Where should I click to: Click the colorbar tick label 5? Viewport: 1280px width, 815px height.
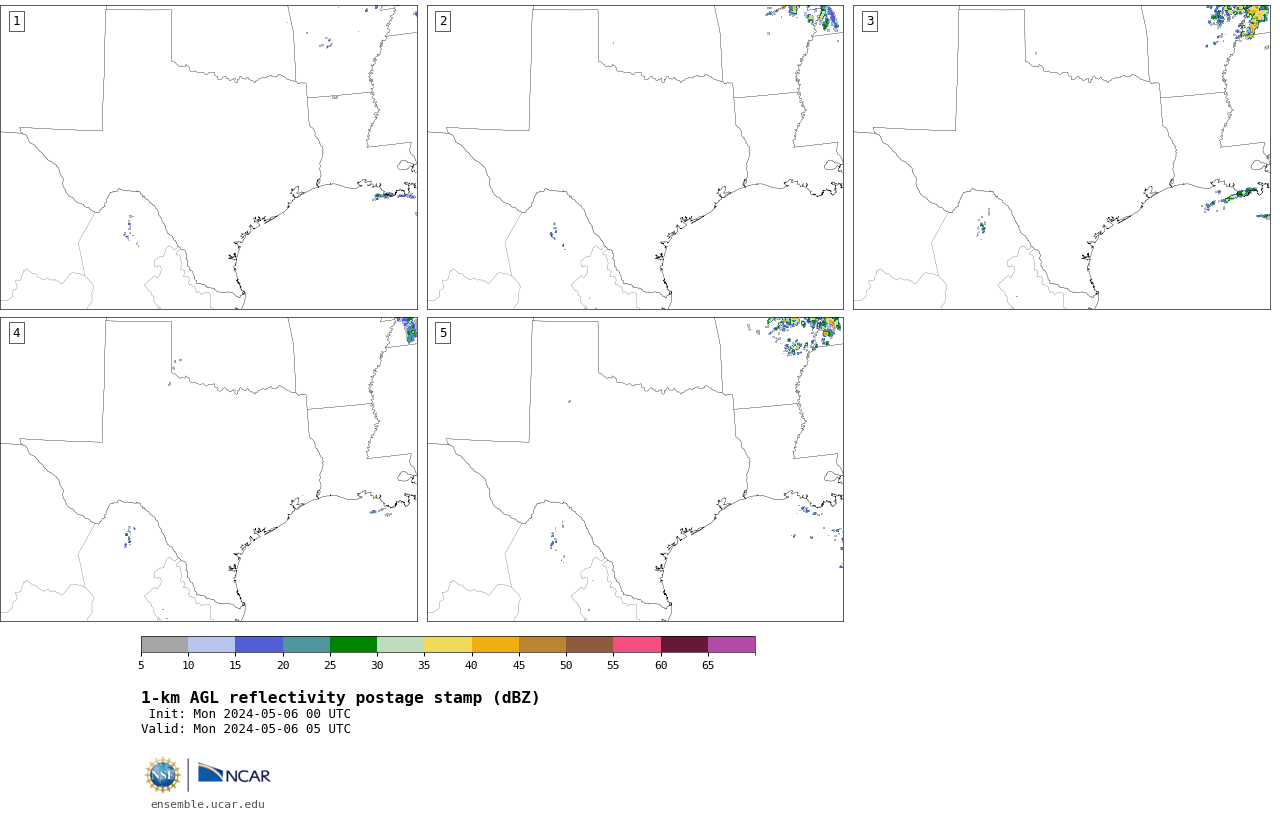pyautogui.click(x=141, y=666)
